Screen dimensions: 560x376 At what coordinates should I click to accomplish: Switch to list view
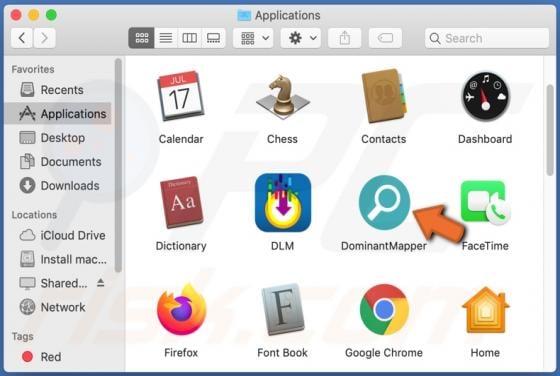166,38
